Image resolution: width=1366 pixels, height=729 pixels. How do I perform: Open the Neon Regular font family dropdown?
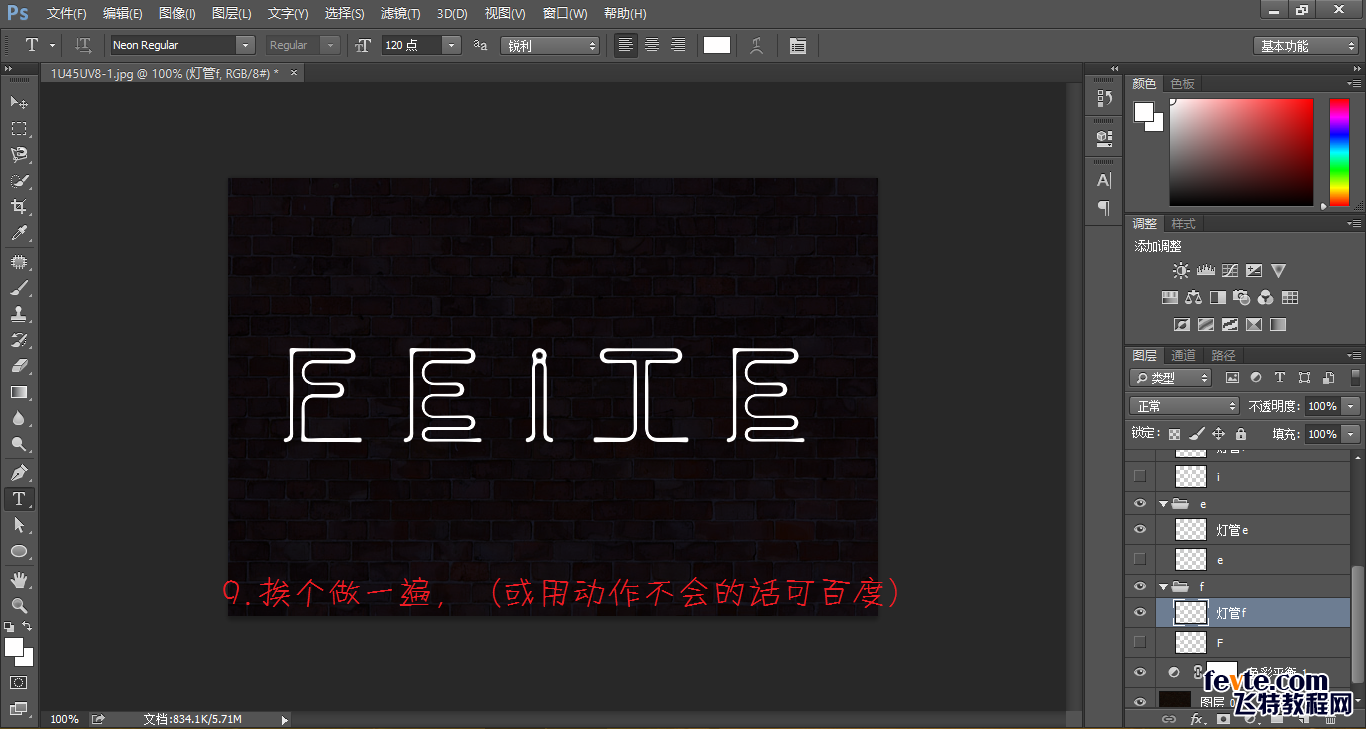pyautogui.click(x=245, y=45)
